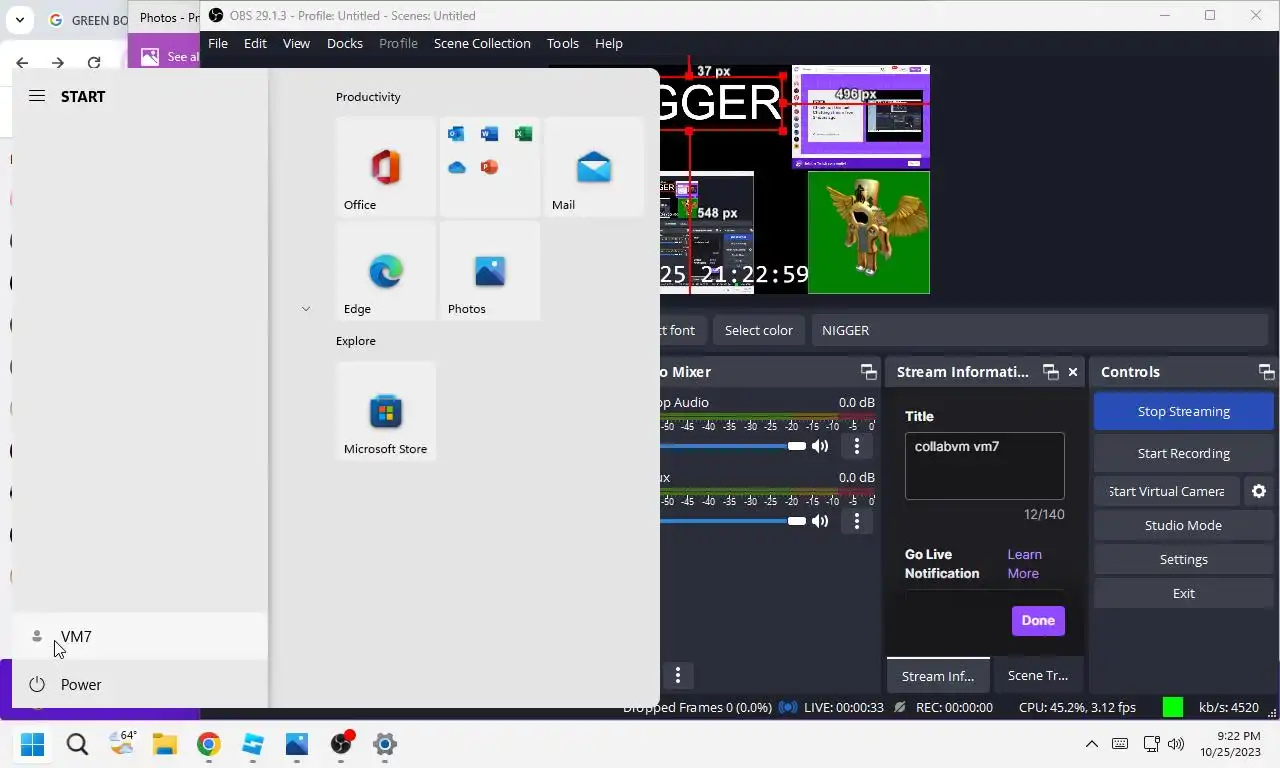Click the purple Done button
The width and height of the screenshot is (1280, 768).
click(x=1038, y=620)
